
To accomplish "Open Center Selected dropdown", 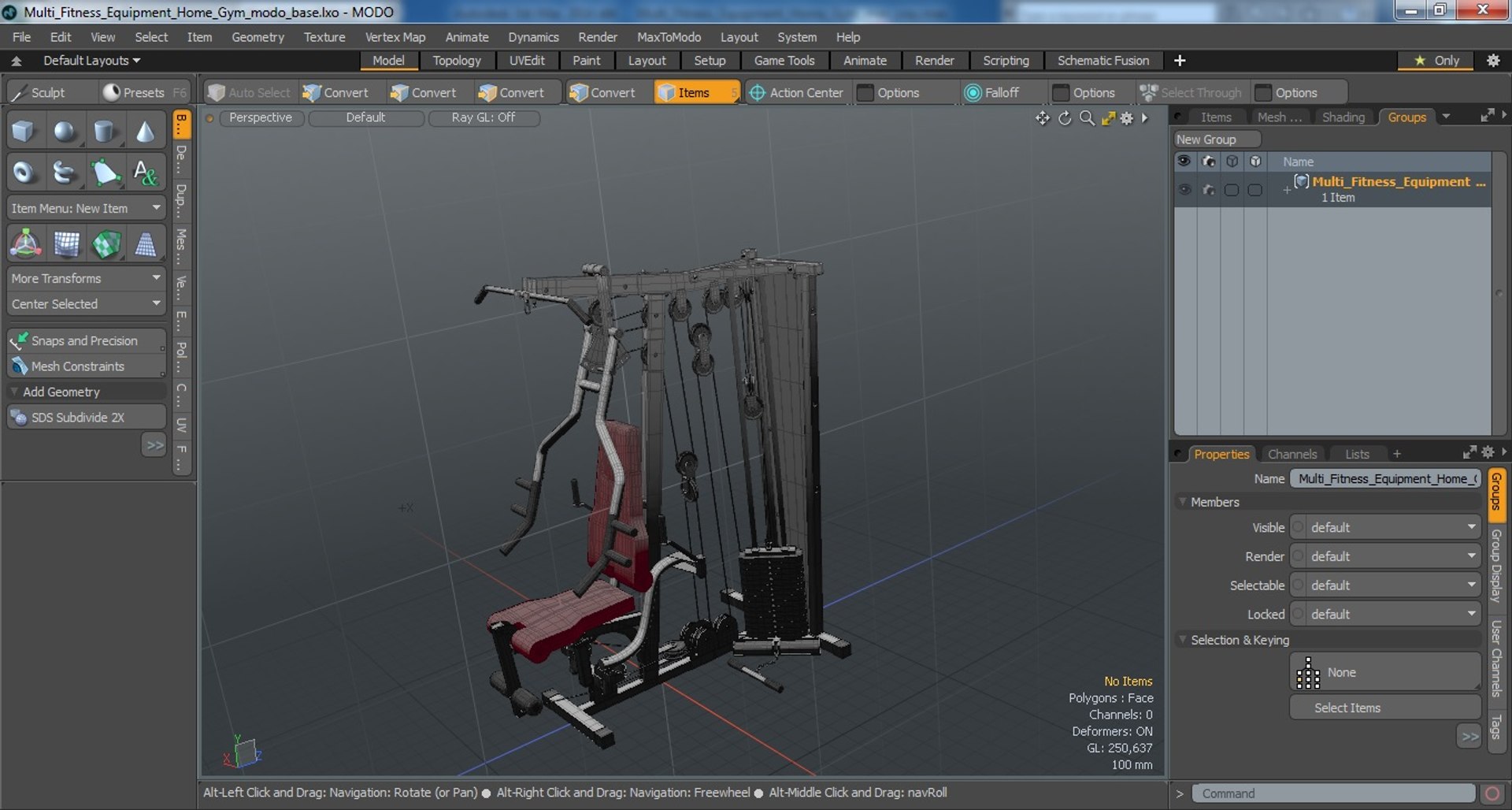I will pos(87,303).
